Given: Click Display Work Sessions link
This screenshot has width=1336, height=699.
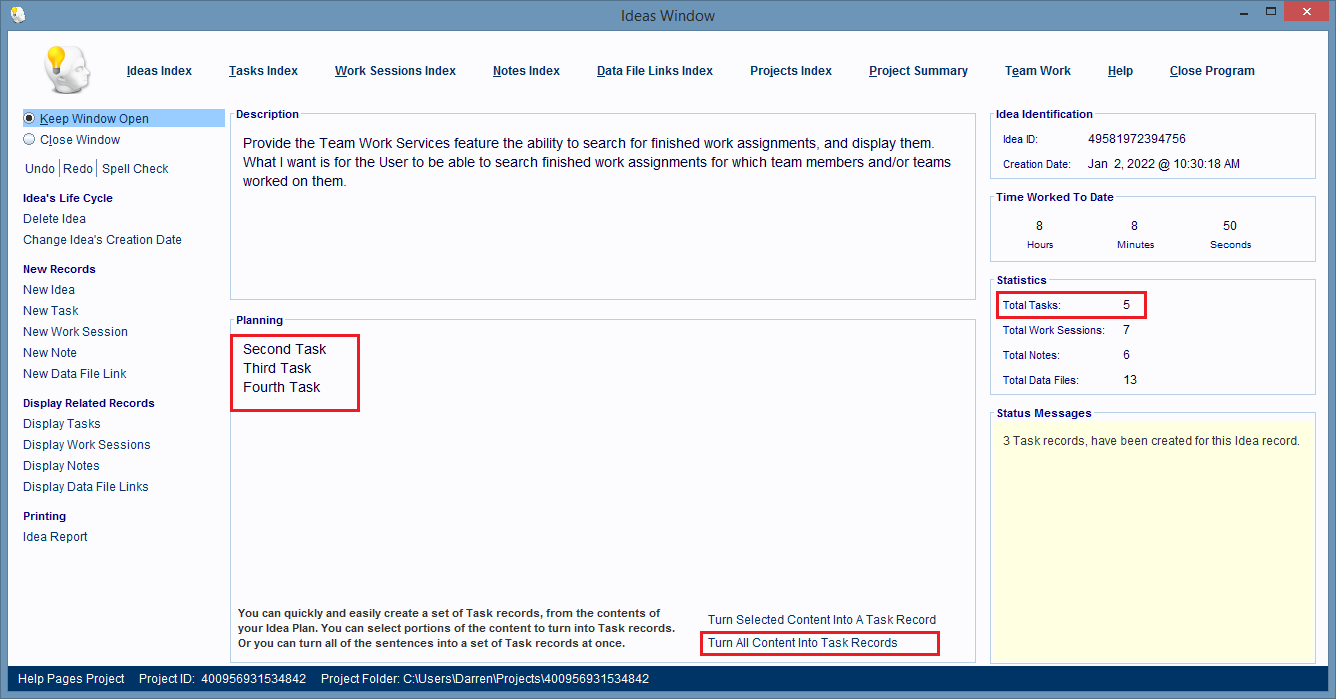Looking at the screenshot, I should tap(87, 445).
